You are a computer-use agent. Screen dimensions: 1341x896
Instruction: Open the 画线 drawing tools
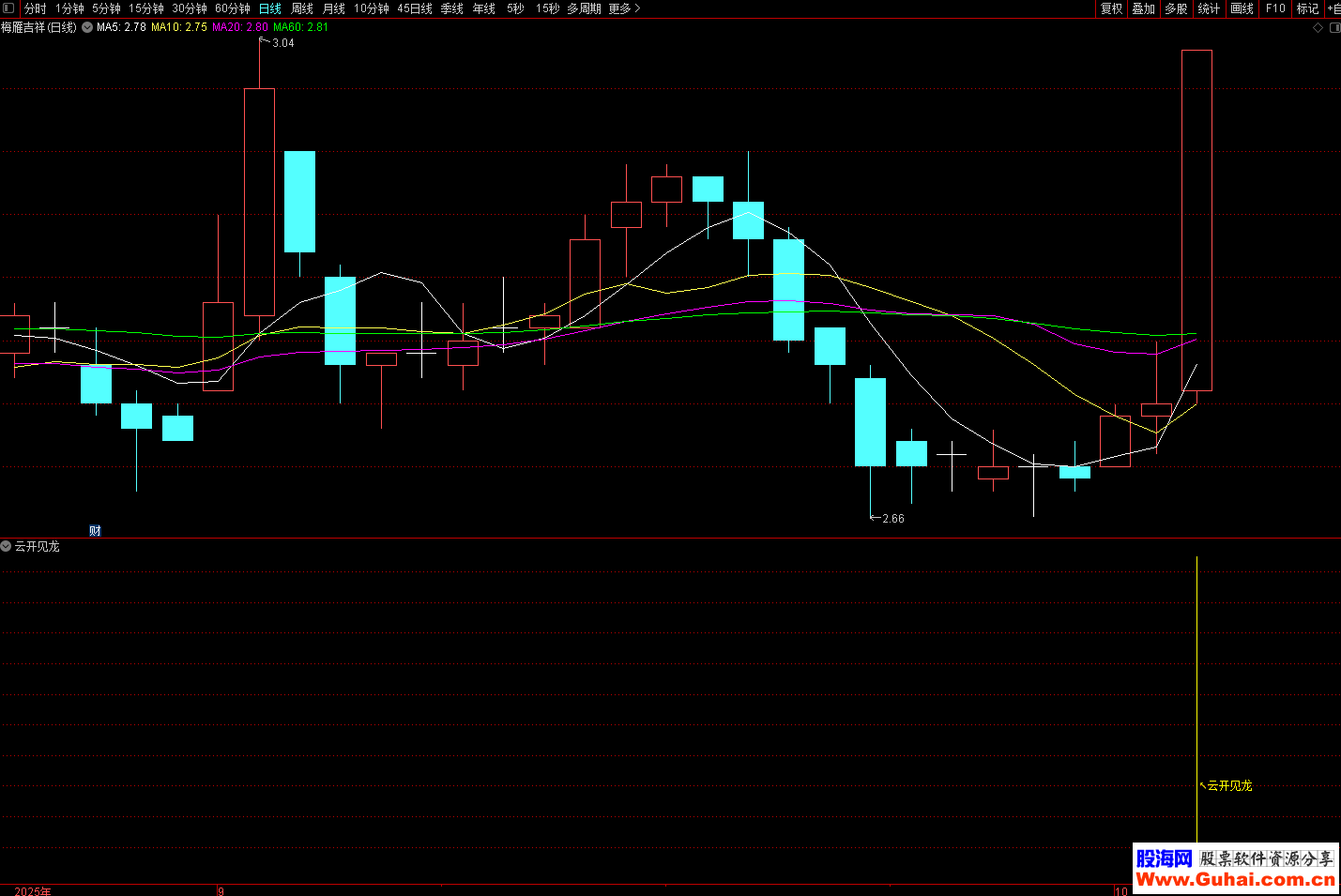tap(1242, 8)
